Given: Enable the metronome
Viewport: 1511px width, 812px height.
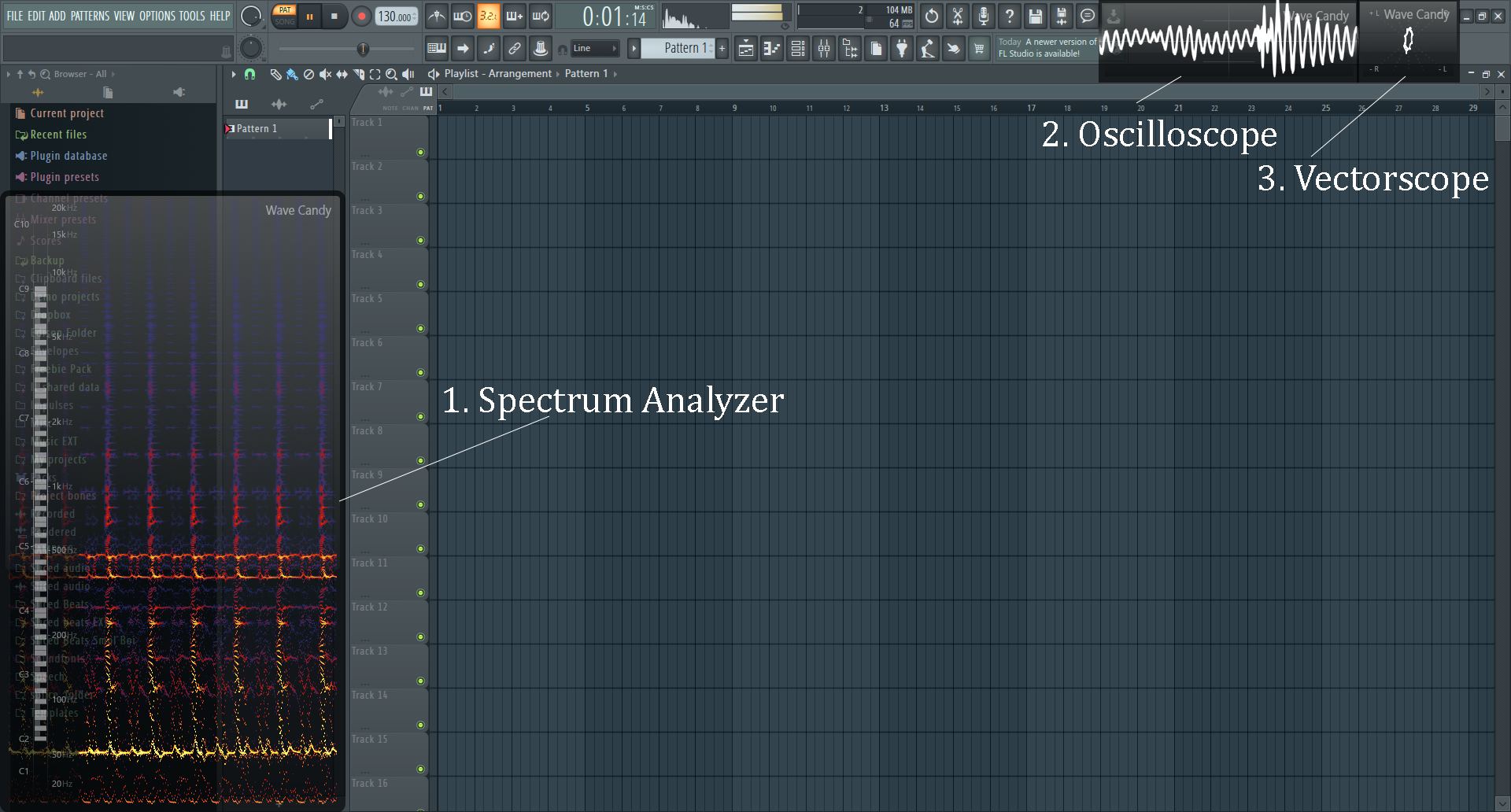Looking at the screenshot, I should (436, 15).
